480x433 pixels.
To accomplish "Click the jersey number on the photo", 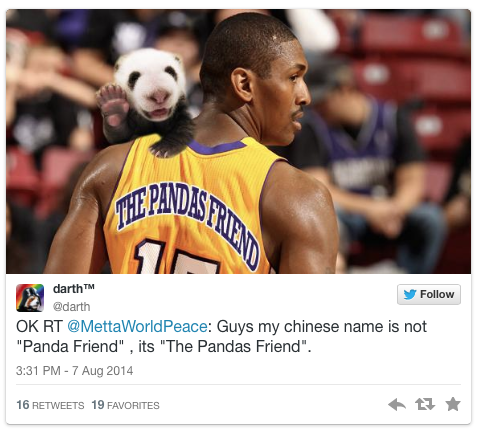I will (x=177, y=257).
